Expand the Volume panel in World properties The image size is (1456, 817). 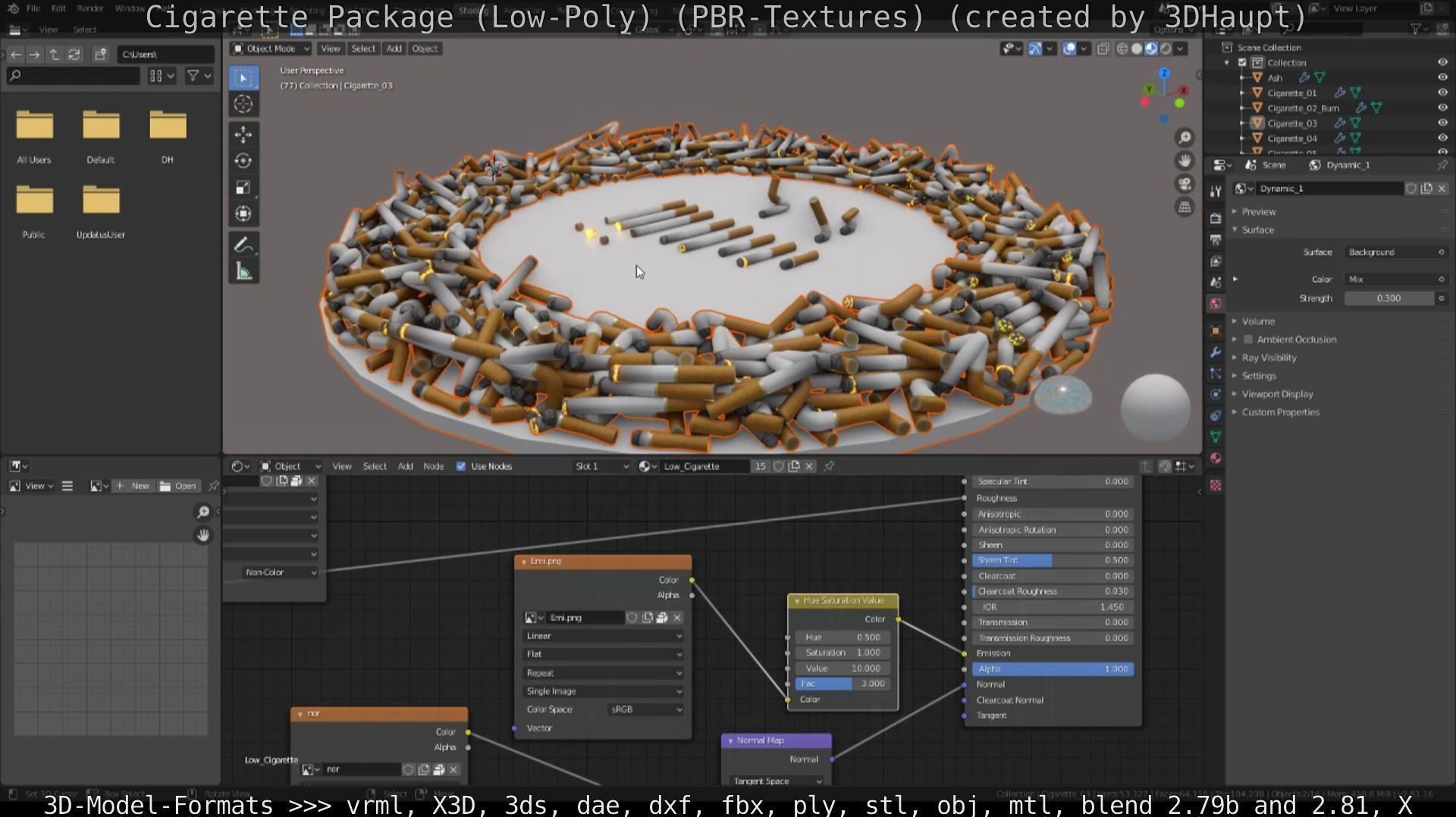(x=1258, y=321)
